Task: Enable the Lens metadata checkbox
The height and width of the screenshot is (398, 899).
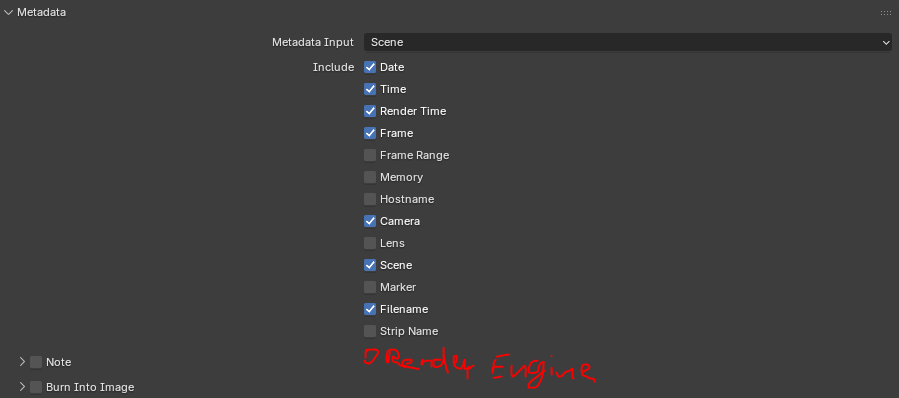Action: point(370,243)
